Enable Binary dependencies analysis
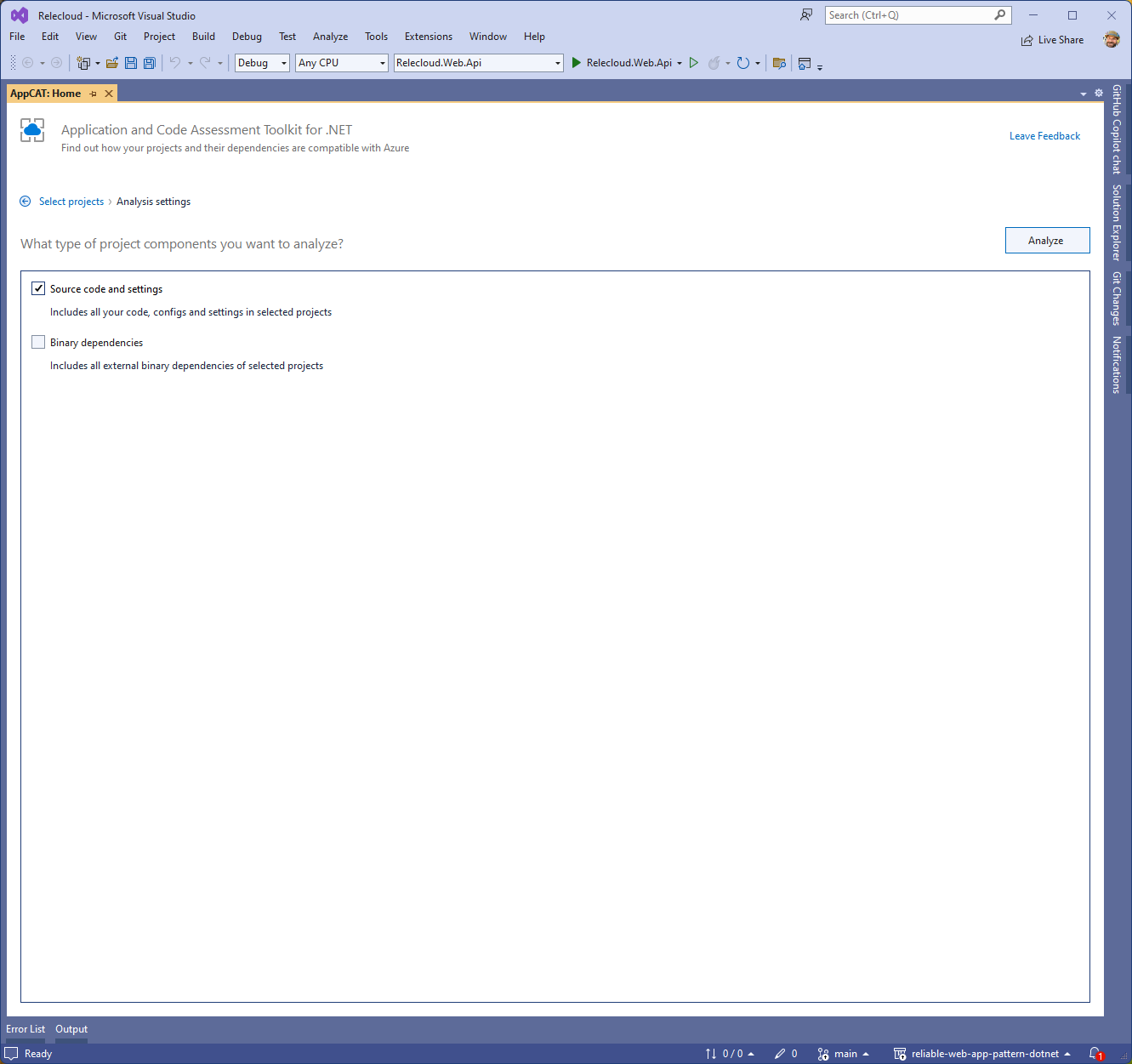The width and height of the screenshot is (1132, 1064). (37, 341)
